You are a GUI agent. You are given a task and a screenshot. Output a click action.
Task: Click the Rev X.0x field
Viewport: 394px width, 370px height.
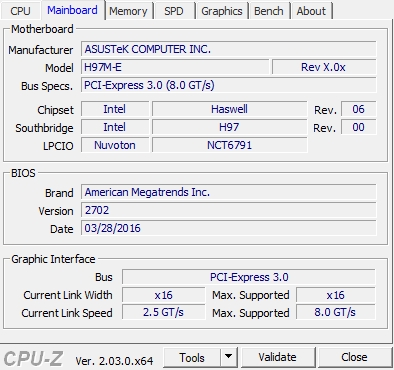click(324, 67)
